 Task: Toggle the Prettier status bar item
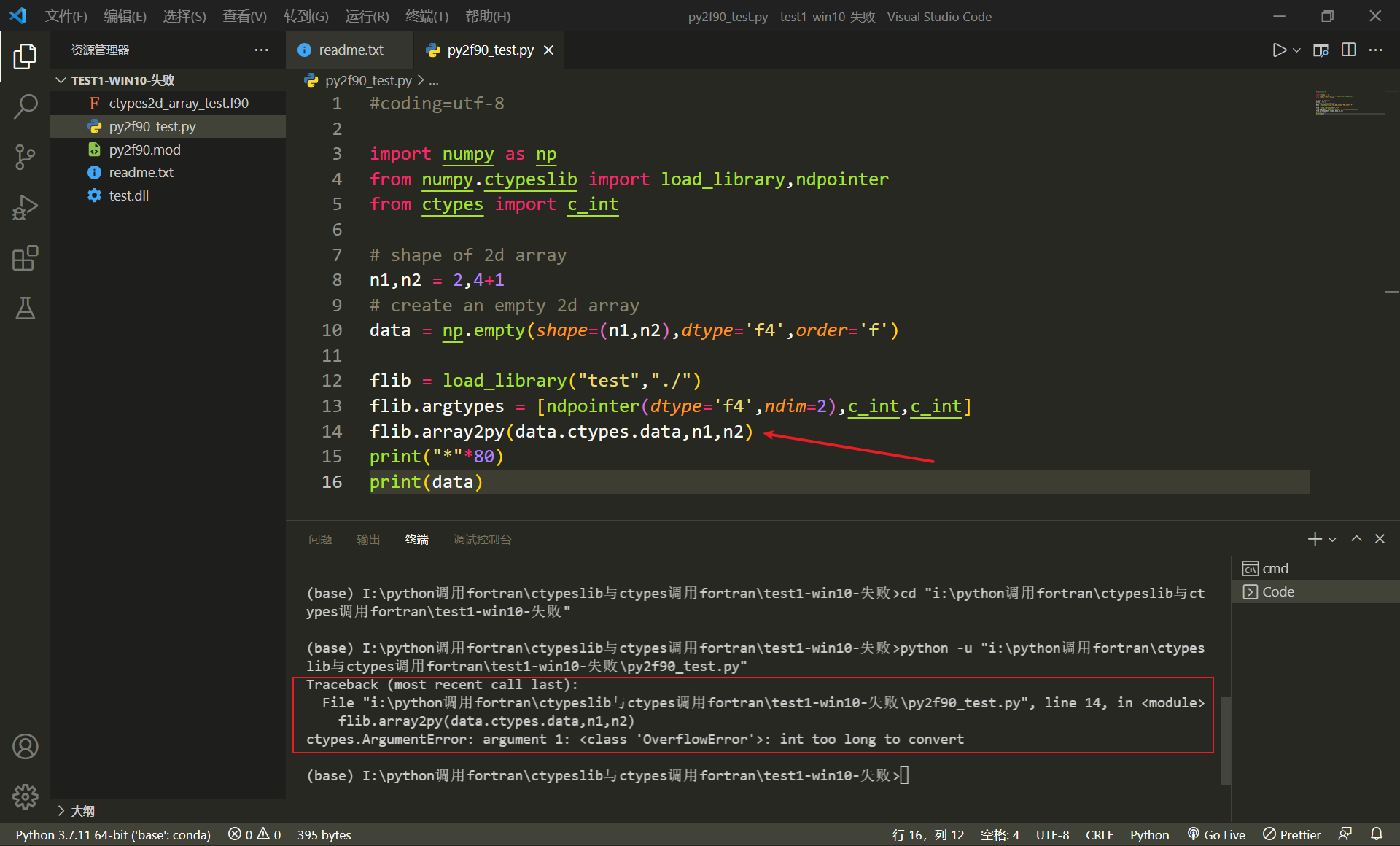tap(1292, 834)
